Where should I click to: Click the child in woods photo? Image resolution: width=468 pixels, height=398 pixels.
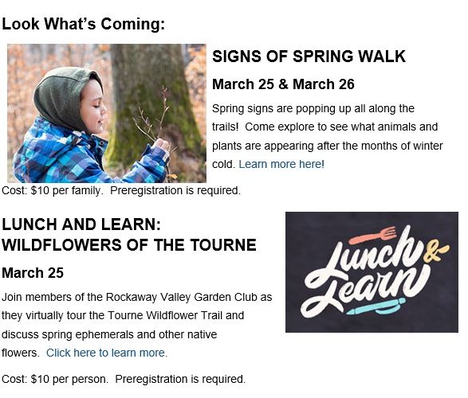coord(107,113)
